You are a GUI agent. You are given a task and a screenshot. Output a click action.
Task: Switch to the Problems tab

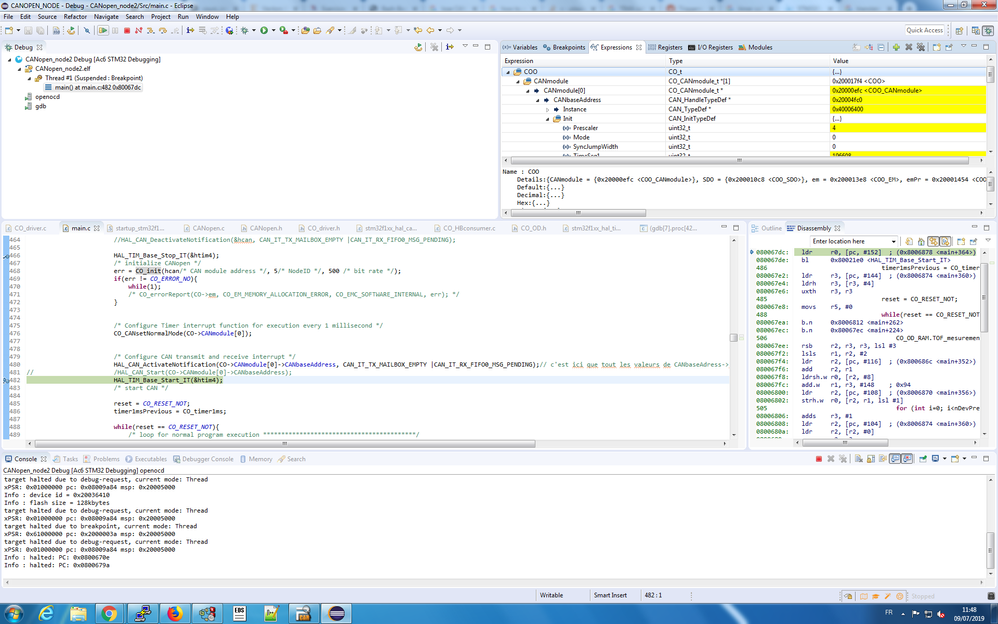tap(101, 459)
